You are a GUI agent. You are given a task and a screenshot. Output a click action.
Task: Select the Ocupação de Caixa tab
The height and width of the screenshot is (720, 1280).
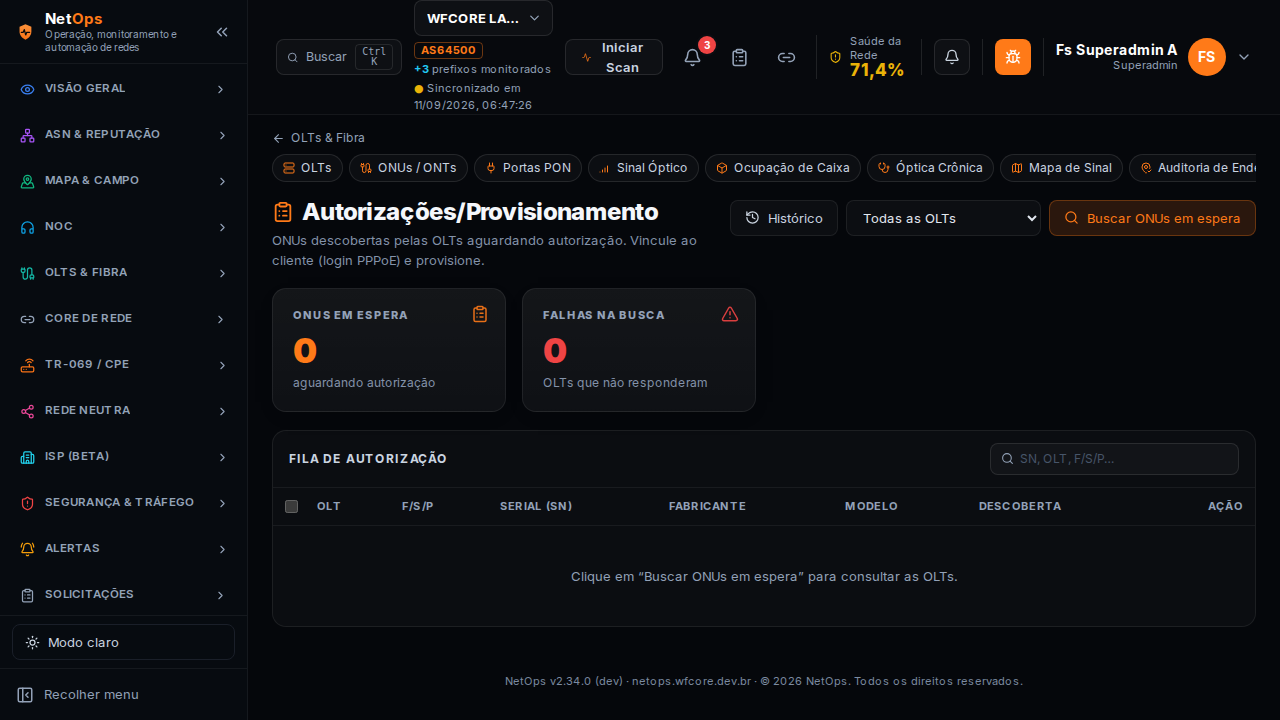tap(783, 168)
